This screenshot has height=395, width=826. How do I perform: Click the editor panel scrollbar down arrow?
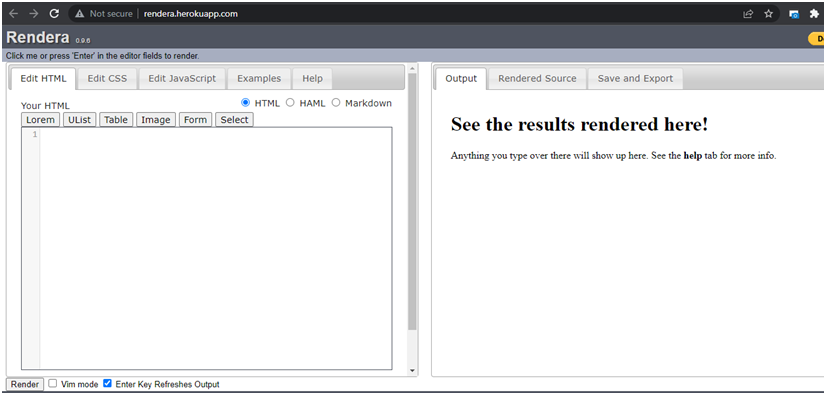click(412, 371)
